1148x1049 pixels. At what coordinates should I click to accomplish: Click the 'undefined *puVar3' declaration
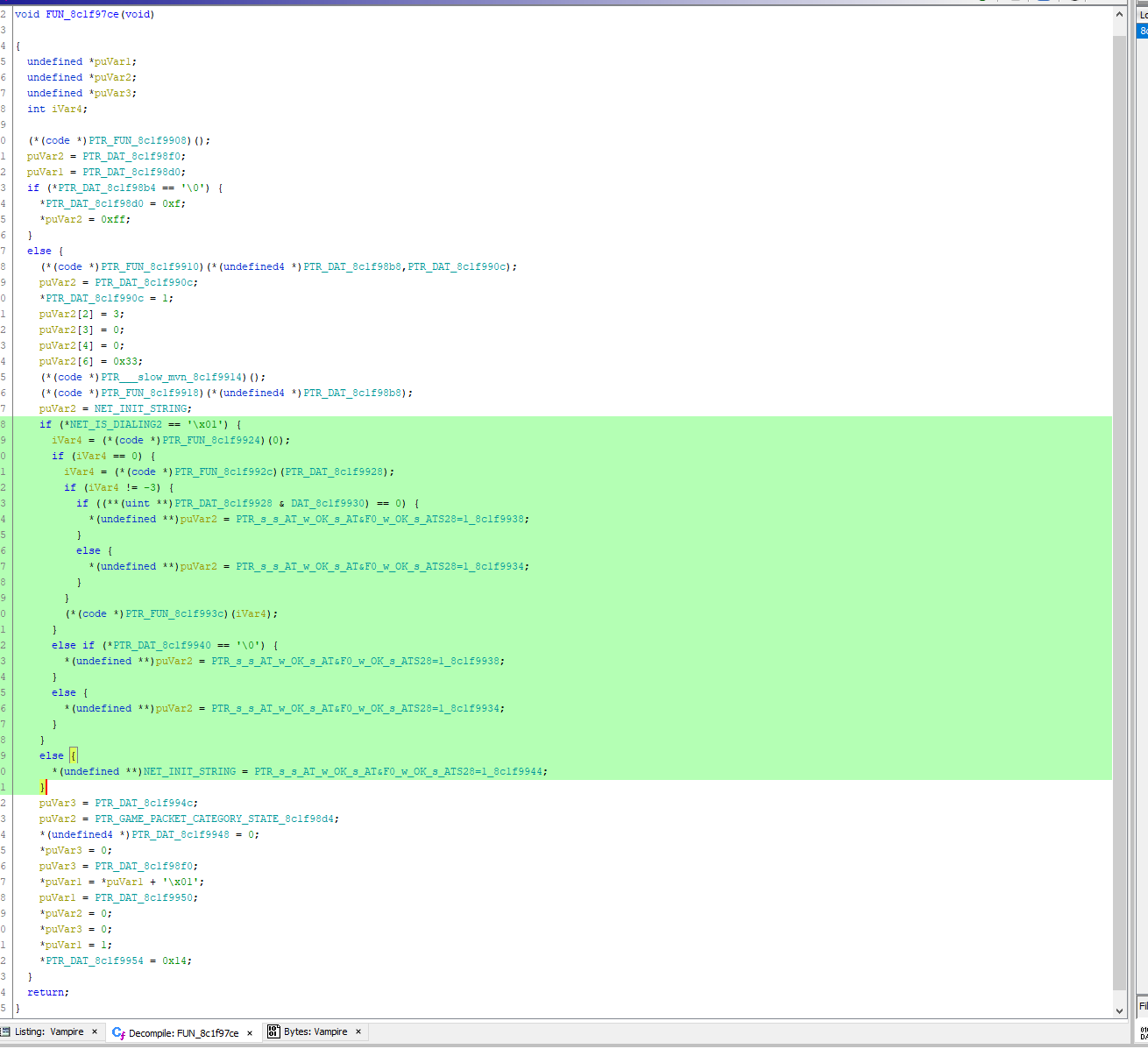(x=82, y=93)
